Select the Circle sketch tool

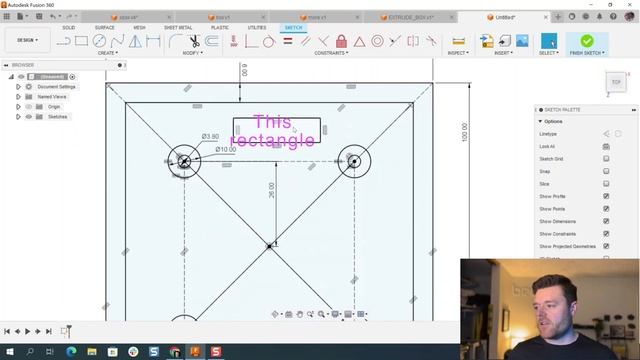(99, 41)
